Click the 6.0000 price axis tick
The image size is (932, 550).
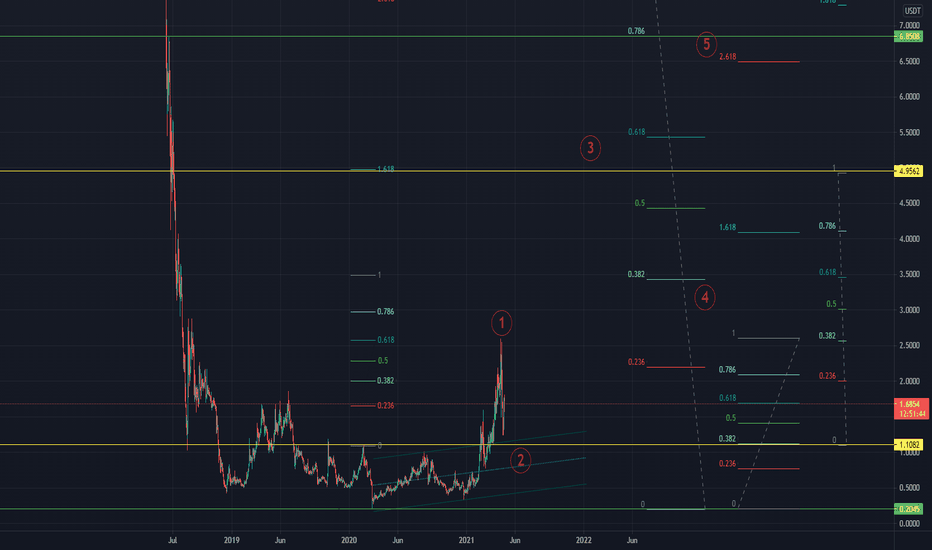(909, 97)
